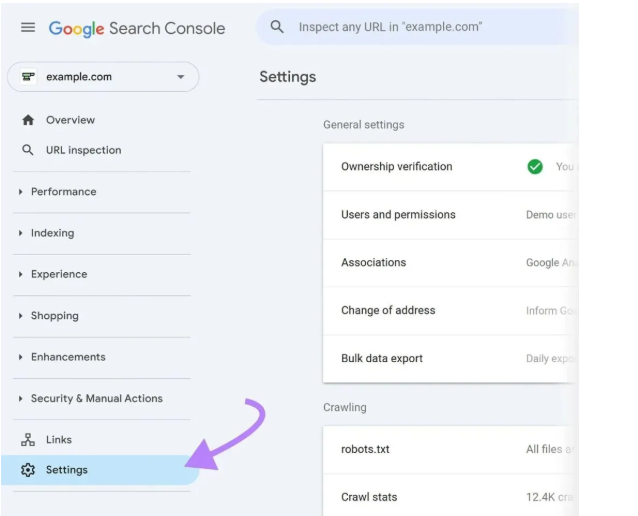638x516 pixels.
Task: Open Change of address setting
Action: [388, 310]
